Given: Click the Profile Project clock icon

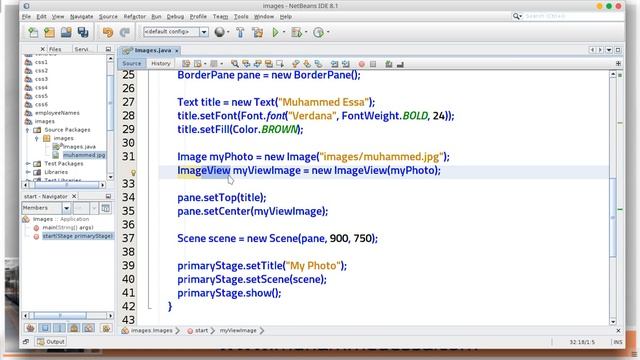Looking at the screenshot, I should coord(318,32).
